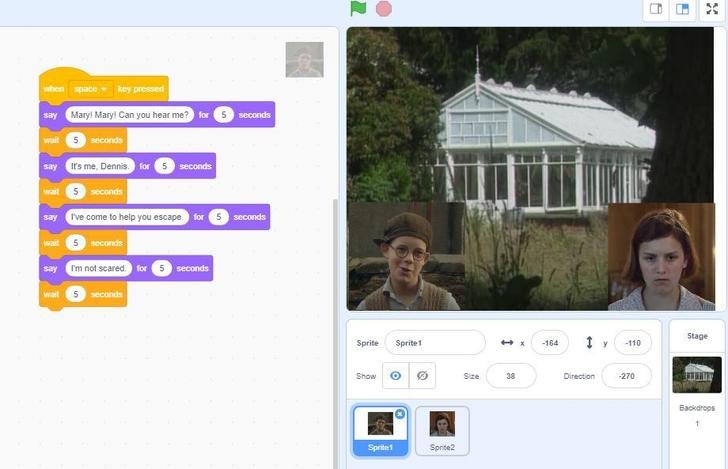
Task: Edit text 'I've come to help you escape.'
Action: click(127, 217)
